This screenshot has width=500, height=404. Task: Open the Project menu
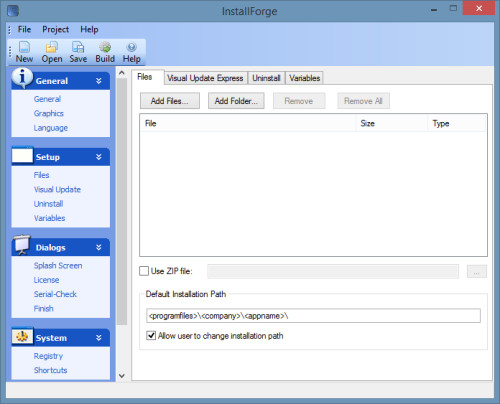click(55, 29)
